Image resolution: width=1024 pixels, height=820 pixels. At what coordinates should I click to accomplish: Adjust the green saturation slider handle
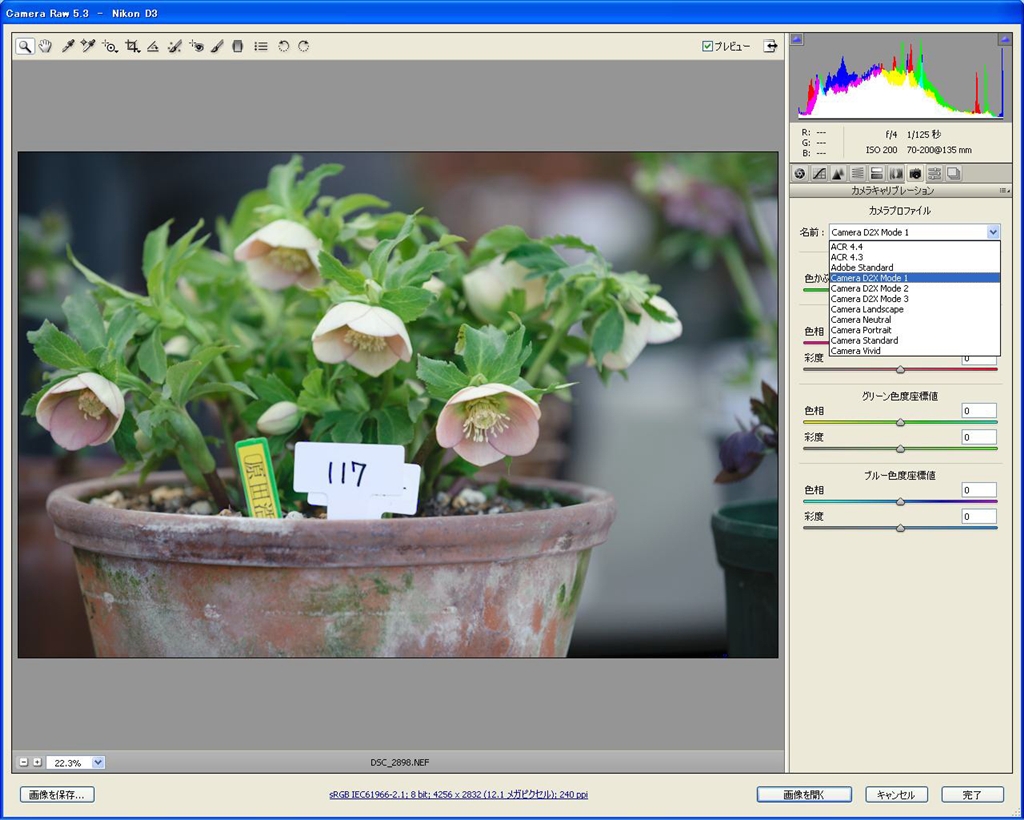point(900,449)
